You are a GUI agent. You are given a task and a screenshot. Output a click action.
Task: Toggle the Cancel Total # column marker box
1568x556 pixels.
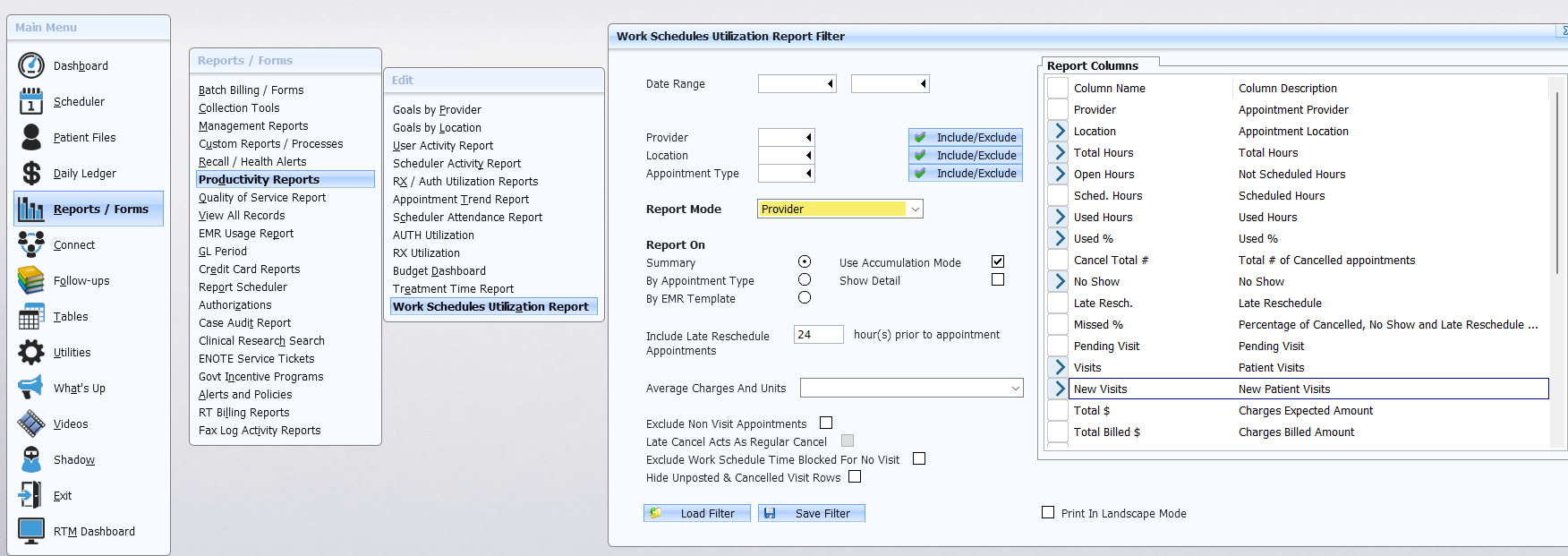(x=1058, y=260)
